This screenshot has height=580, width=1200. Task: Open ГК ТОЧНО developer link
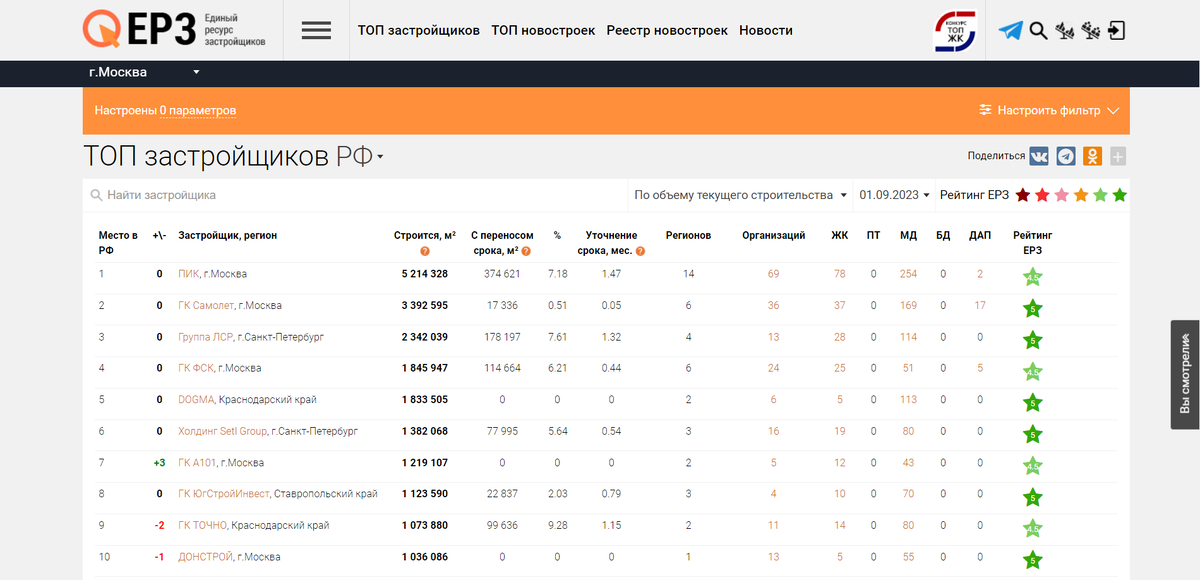(x=203, y=525)
